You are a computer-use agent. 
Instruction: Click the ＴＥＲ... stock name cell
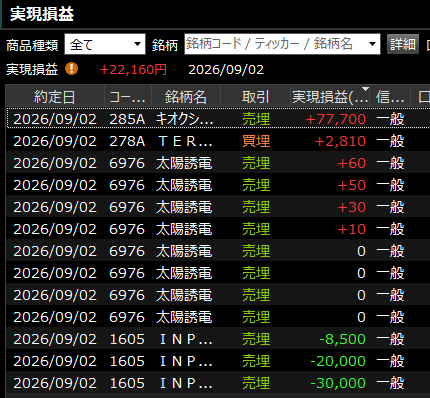click(185, 141)
